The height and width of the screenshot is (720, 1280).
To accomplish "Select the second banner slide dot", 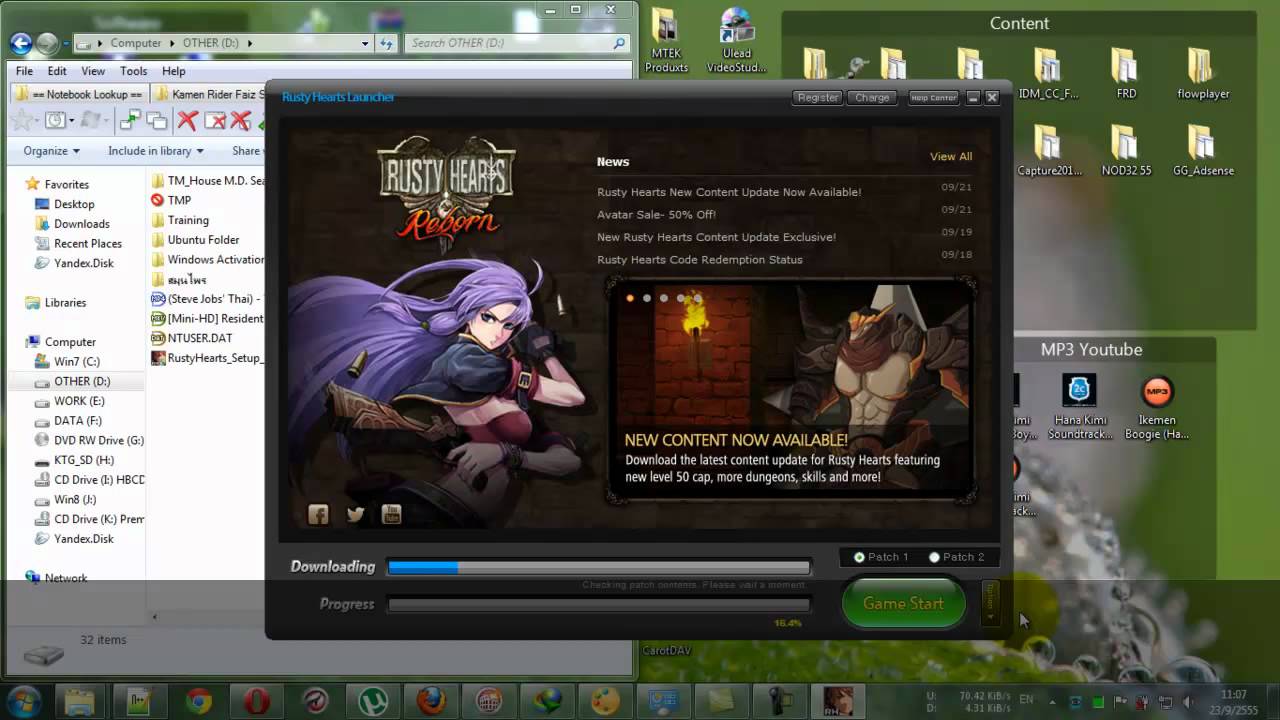I will (x=647, y=298).
